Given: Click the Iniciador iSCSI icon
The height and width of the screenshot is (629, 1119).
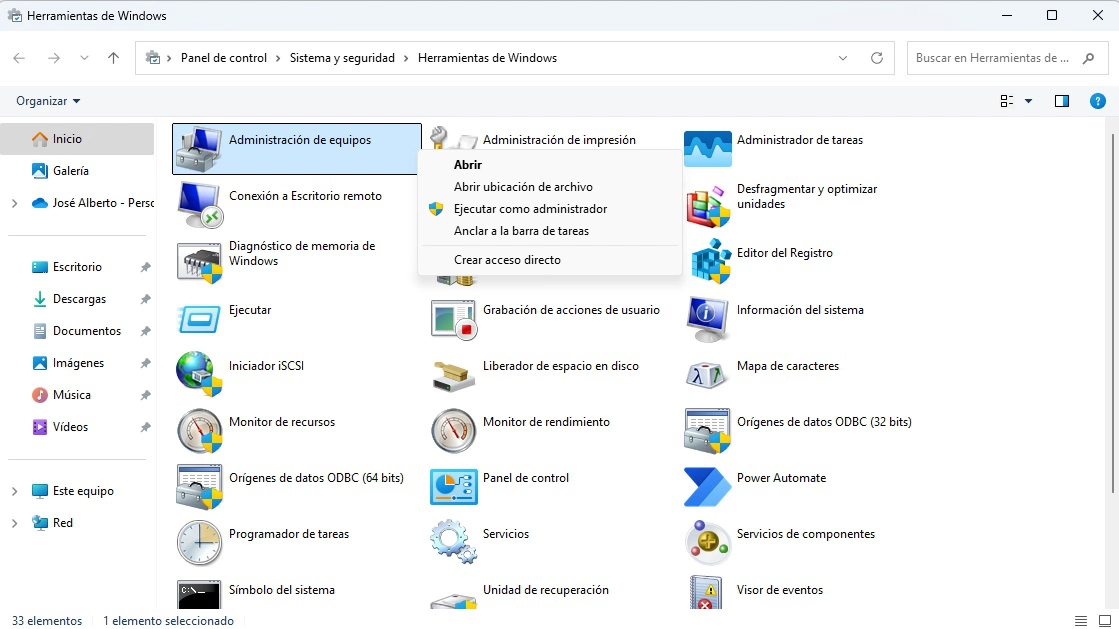Looking at the screenshot, I should 199,373.
